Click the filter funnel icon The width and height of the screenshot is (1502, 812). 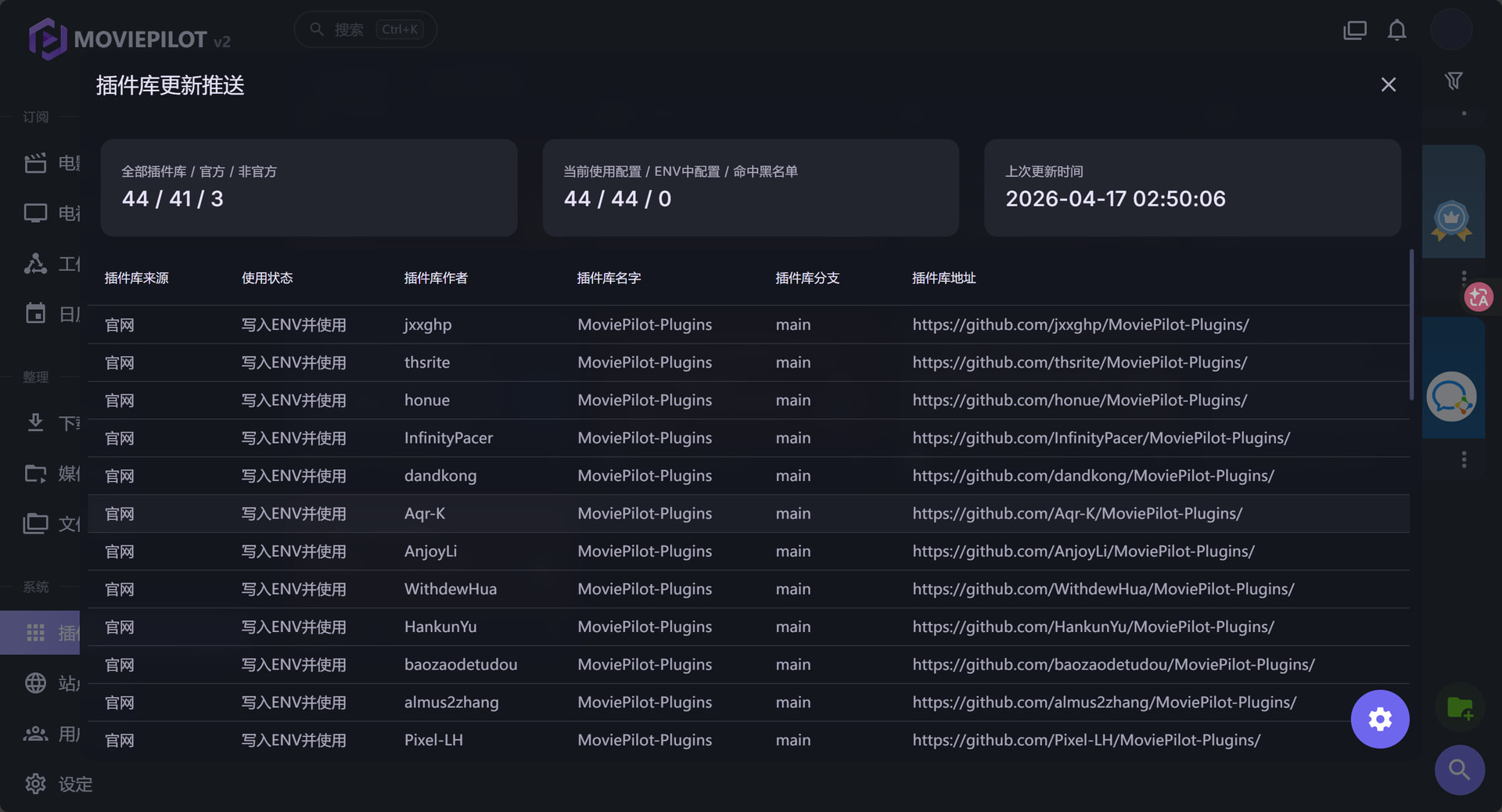1453,81
